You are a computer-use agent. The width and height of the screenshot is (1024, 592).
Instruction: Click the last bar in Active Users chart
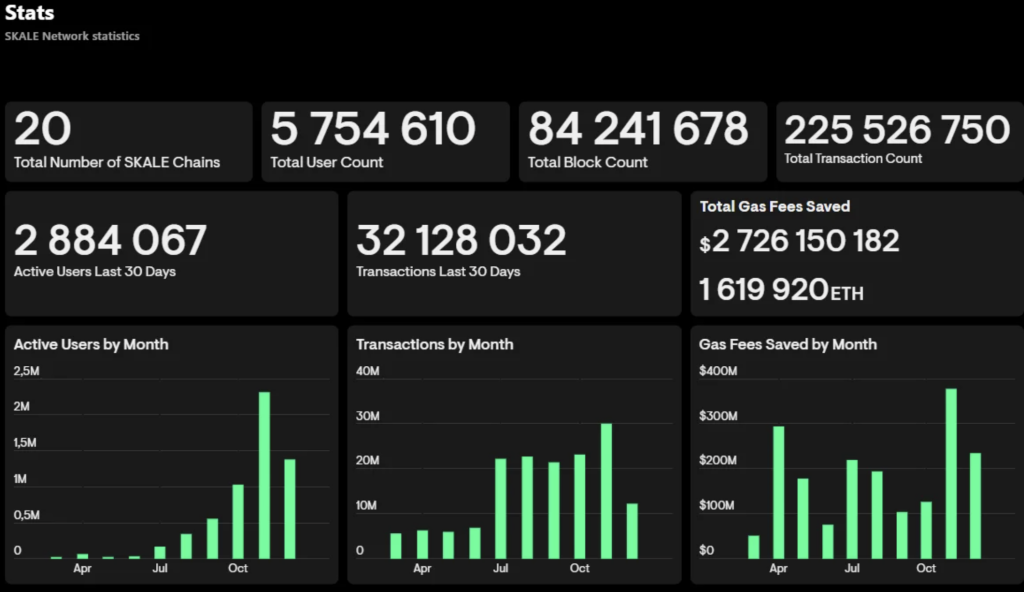(290, 509)
